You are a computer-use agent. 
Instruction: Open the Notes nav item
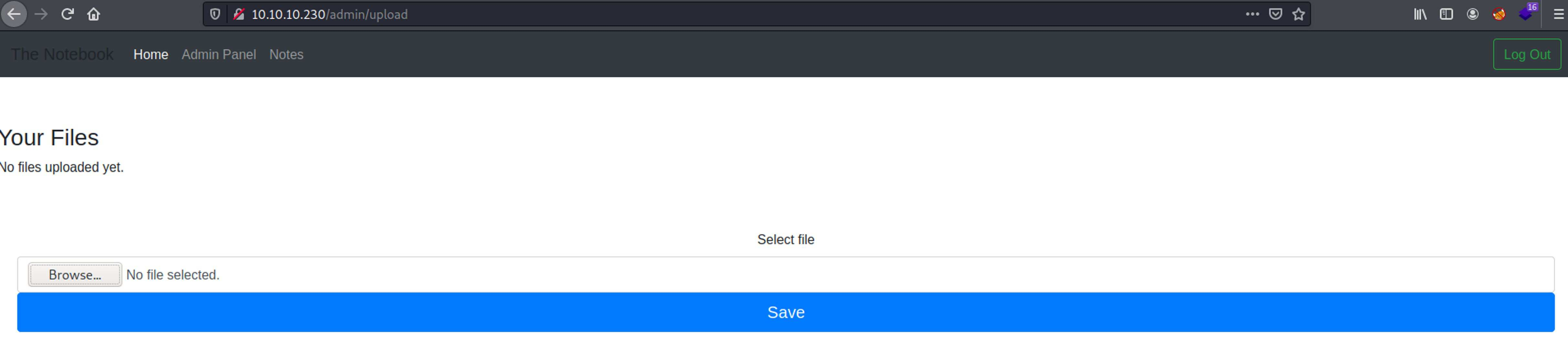(x=286, y=55)
